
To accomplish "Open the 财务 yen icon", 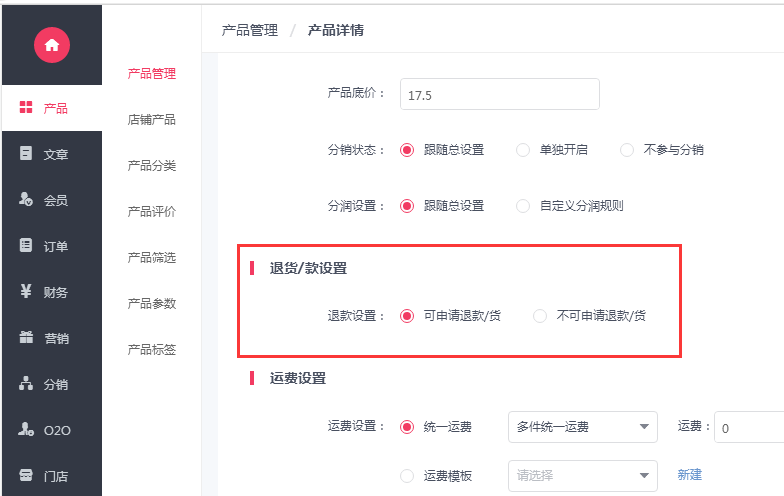I will tap(26, 291).
